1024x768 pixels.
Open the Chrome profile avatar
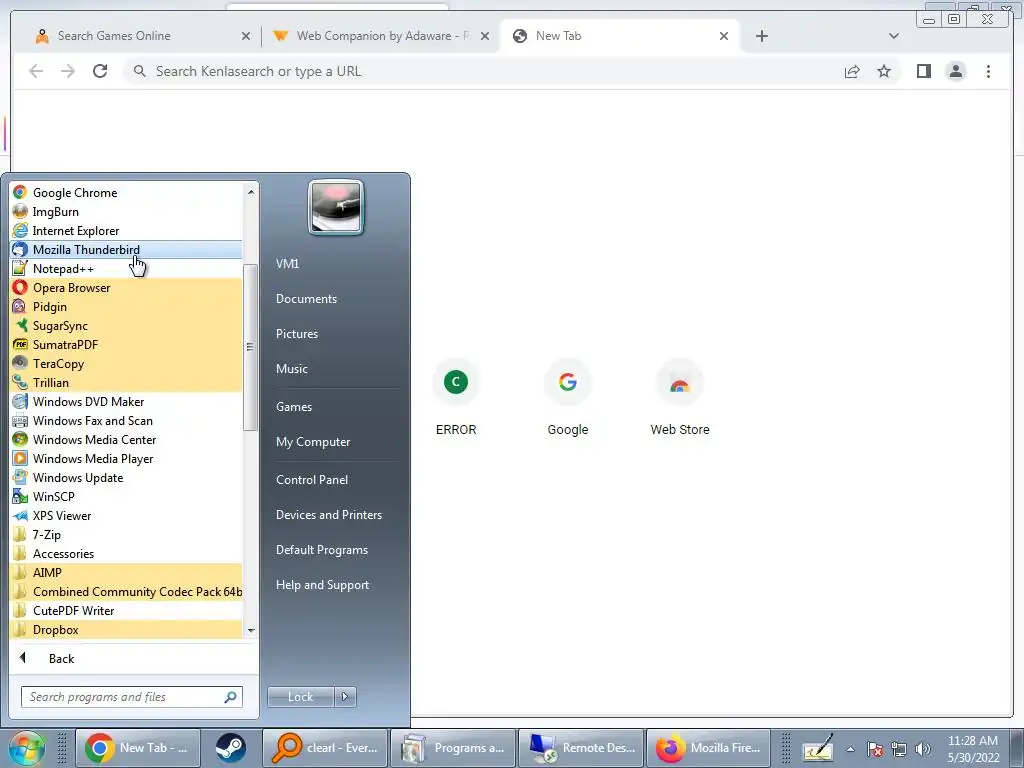955,71
